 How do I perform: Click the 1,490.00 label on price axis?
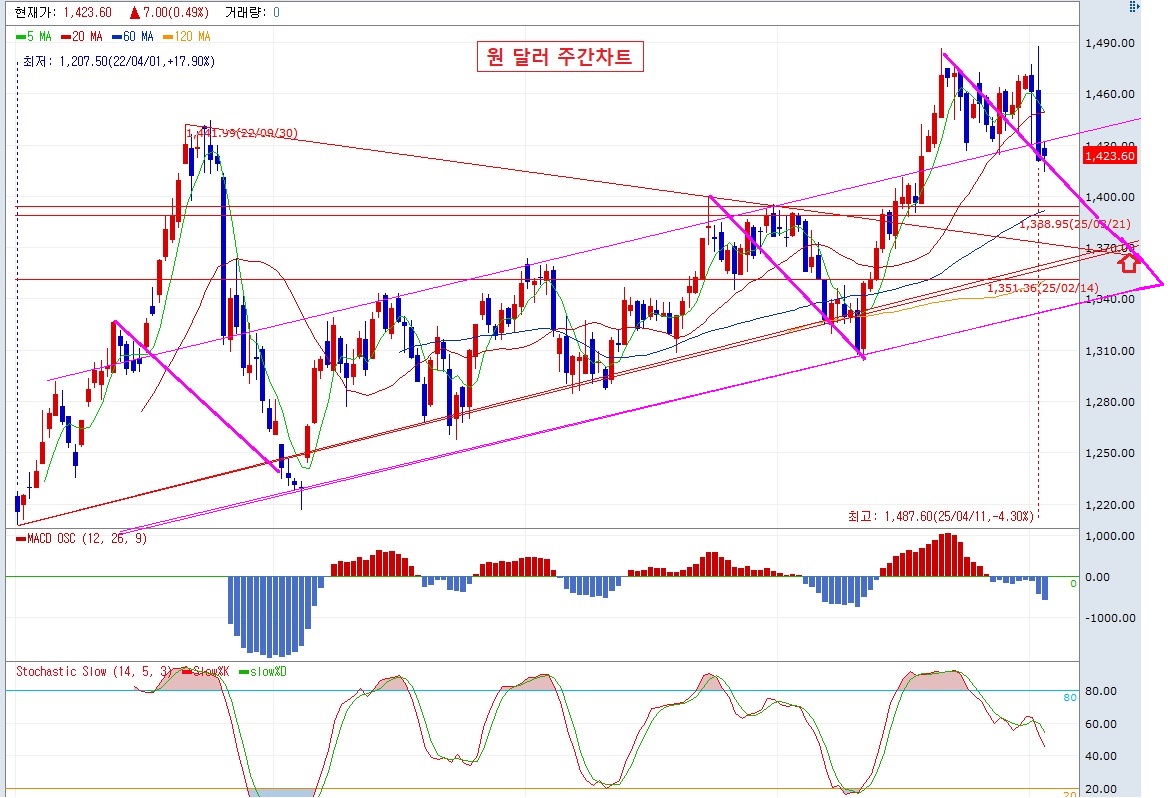[x=1110, y=43]
